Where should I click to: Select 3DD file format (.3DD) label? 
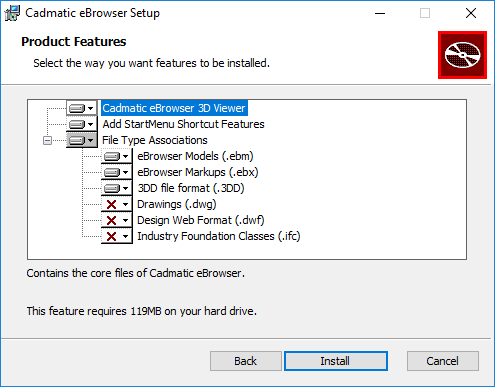[191, 188]
